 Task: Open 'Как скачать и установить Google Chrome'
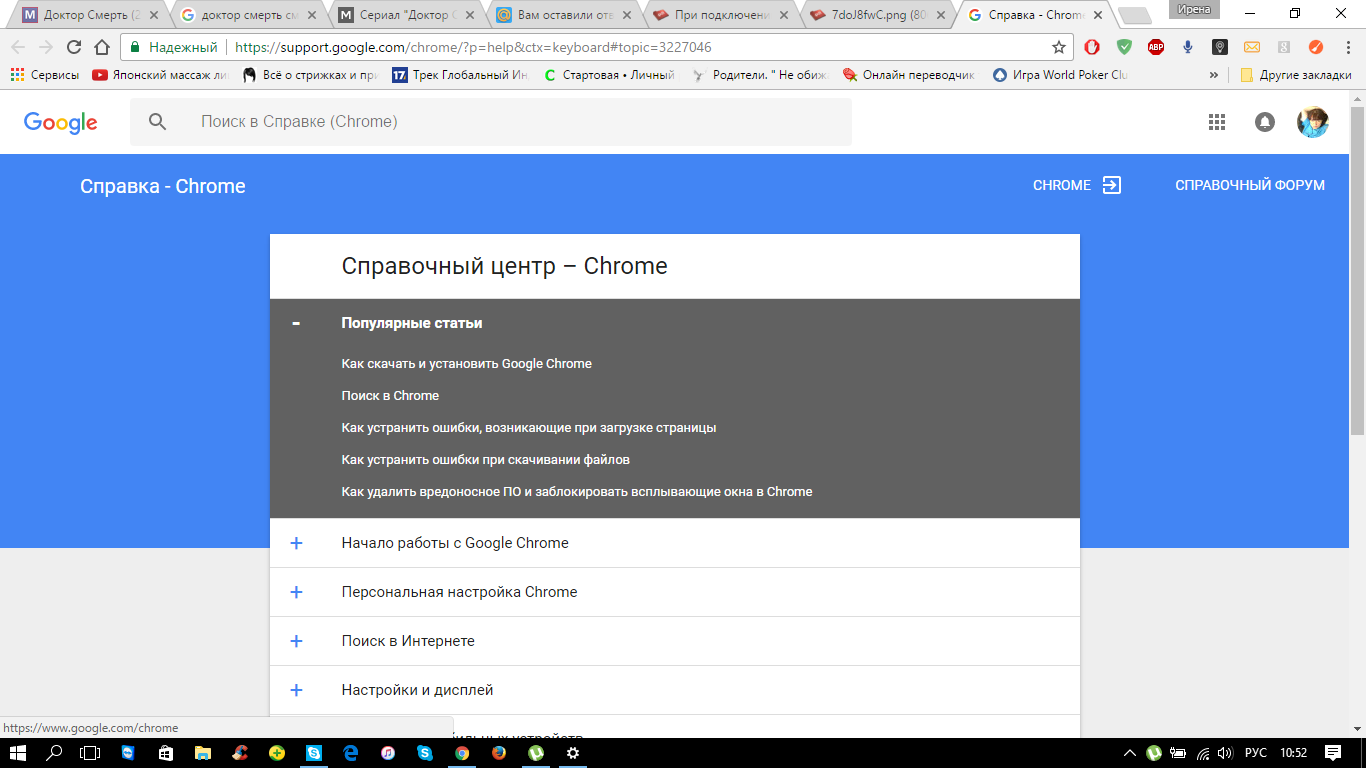coord(467,364)
